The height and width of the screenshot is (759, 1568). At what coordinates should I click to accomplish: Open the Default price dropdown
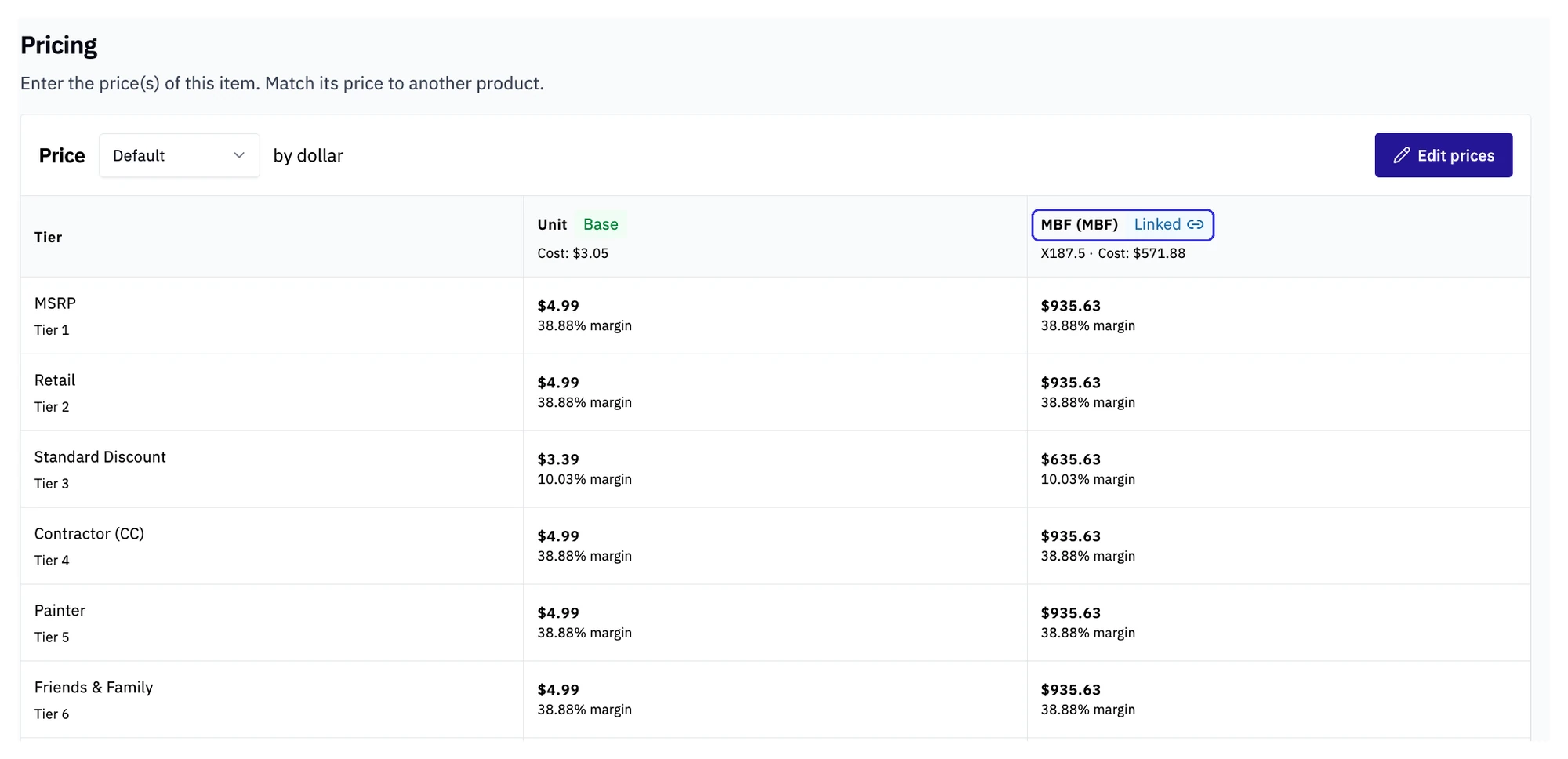pyautogui.click(x=179, y=155)
